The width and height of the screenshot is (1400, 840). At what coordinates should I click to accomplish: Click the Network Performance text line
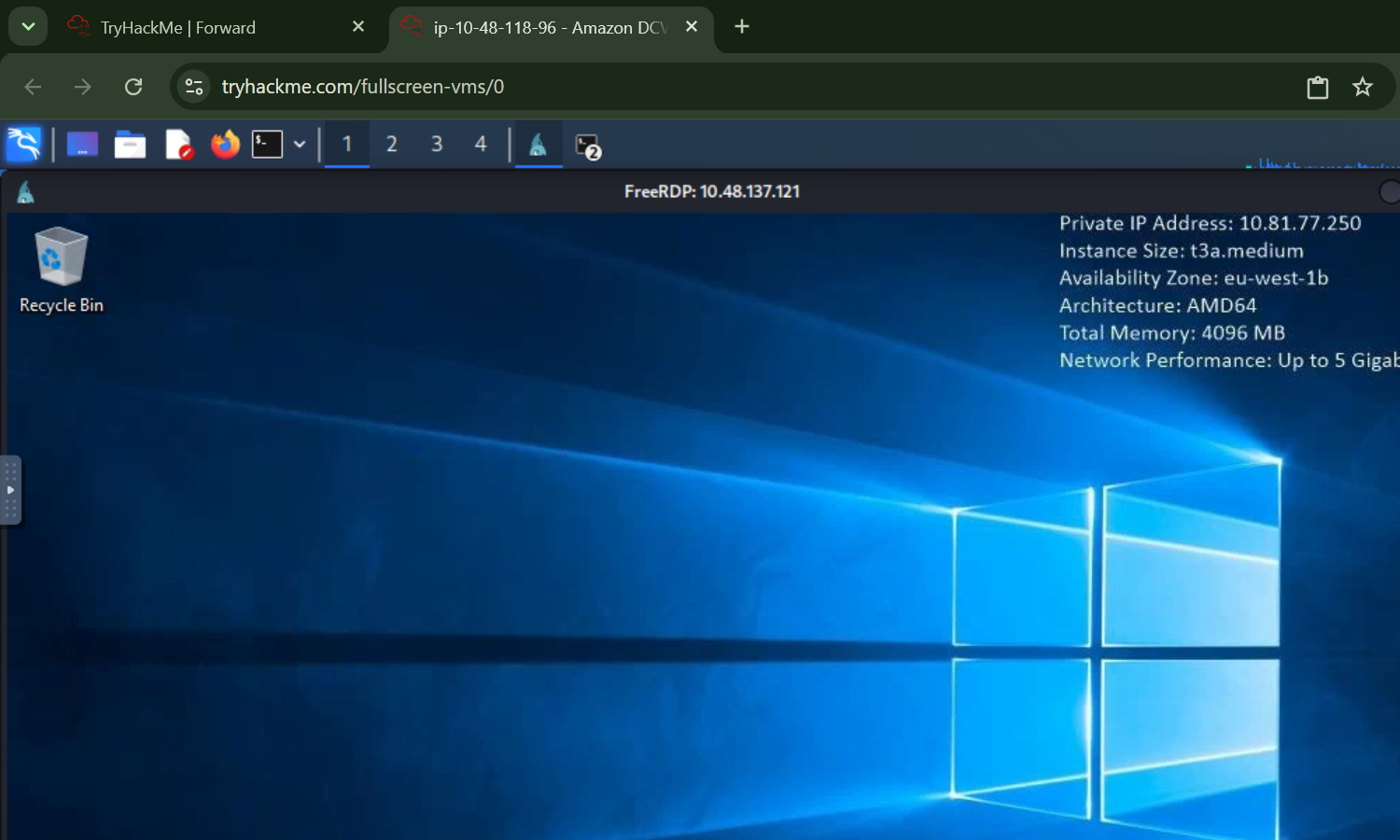point(1229,360)
